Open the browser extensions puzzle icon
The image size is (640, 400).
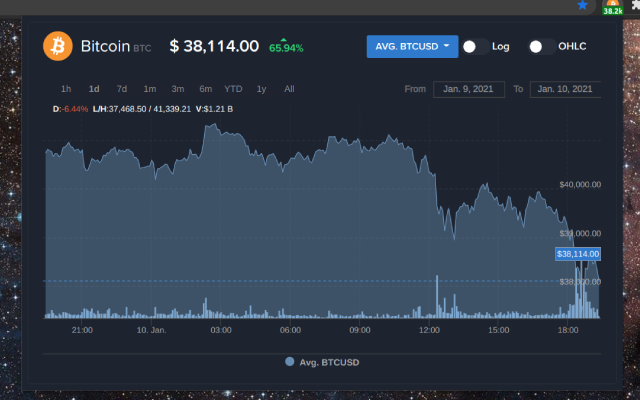pos(636,5)
